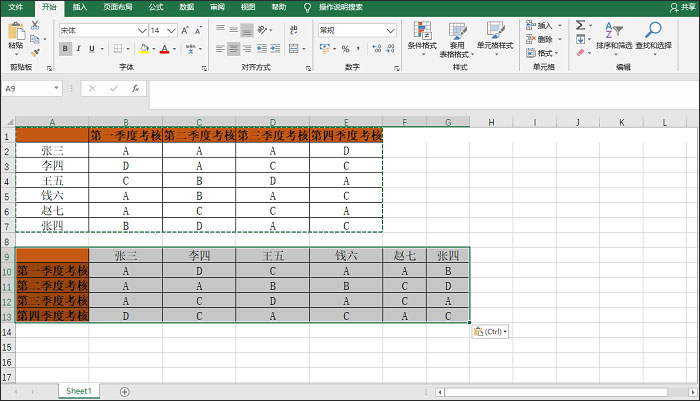Apply percent style format
Screen dimensions: 700x401
pyautogui.click(x=345, y=49)
